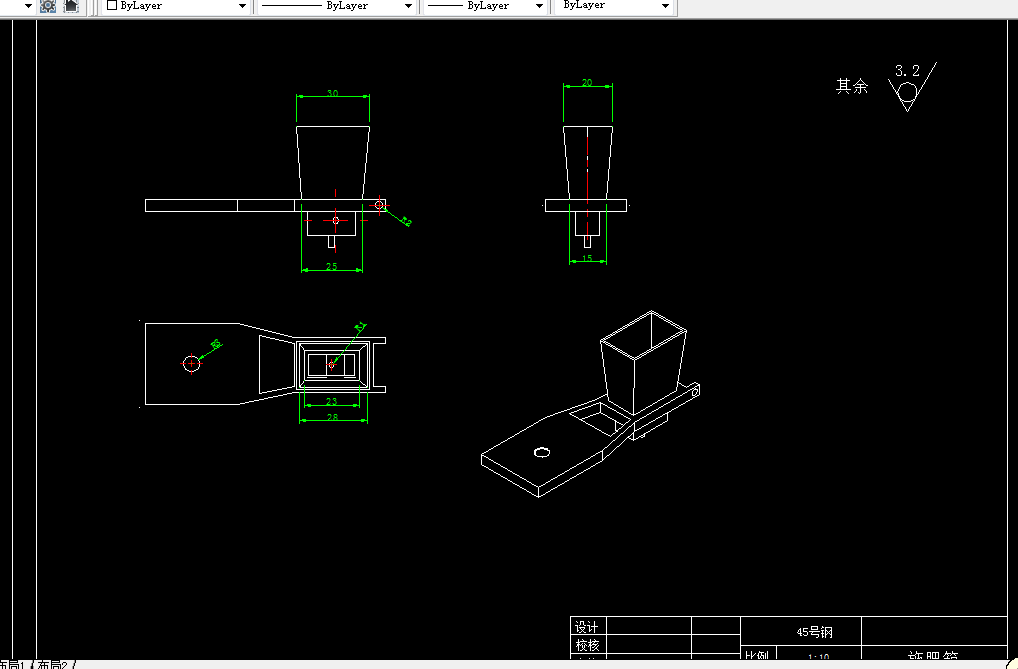Select the 28 dimension text in the top view

[x=332, y=417]
